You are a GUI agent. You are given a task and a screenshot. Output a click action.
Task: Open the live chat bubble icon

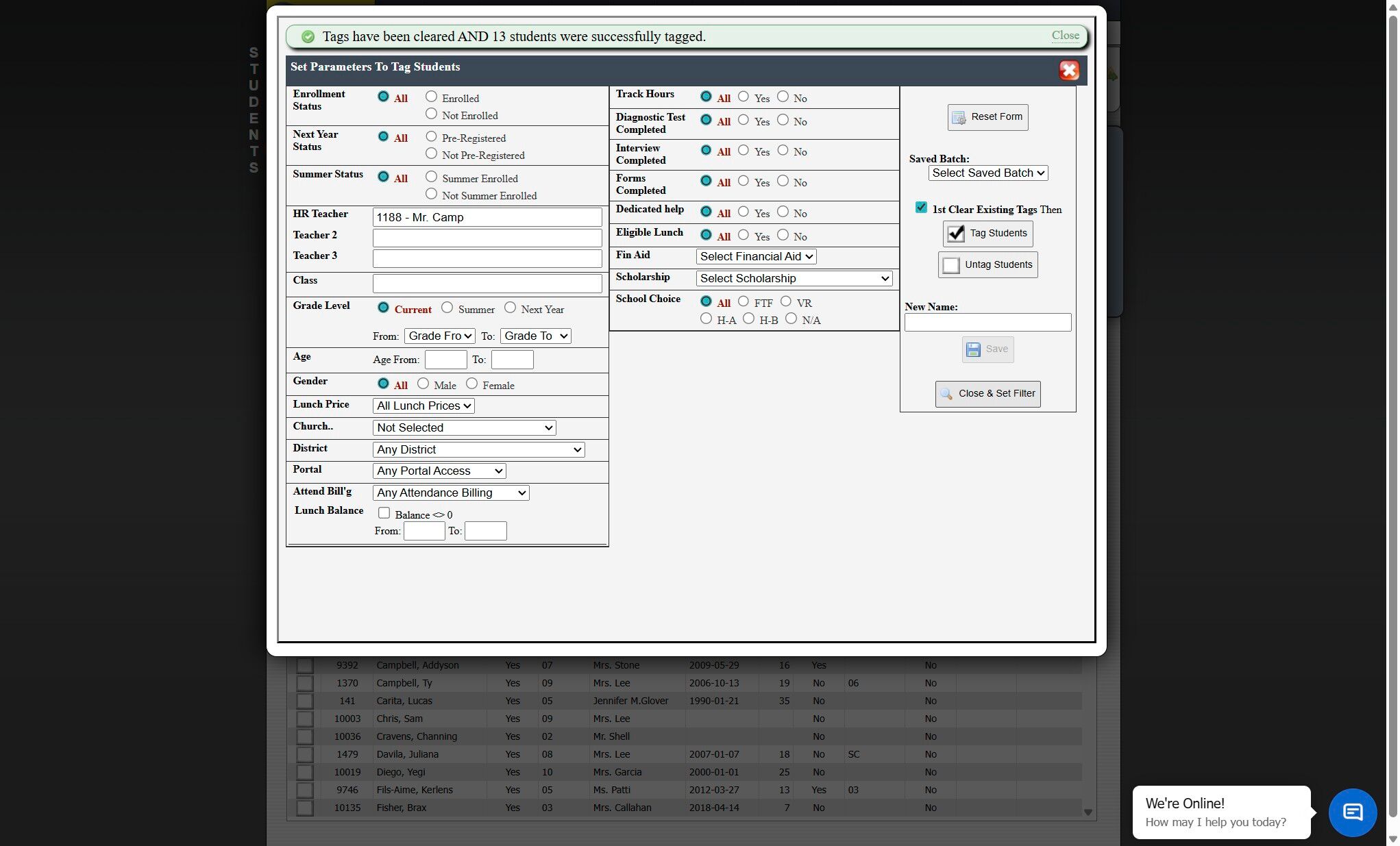pos(1352,812)
